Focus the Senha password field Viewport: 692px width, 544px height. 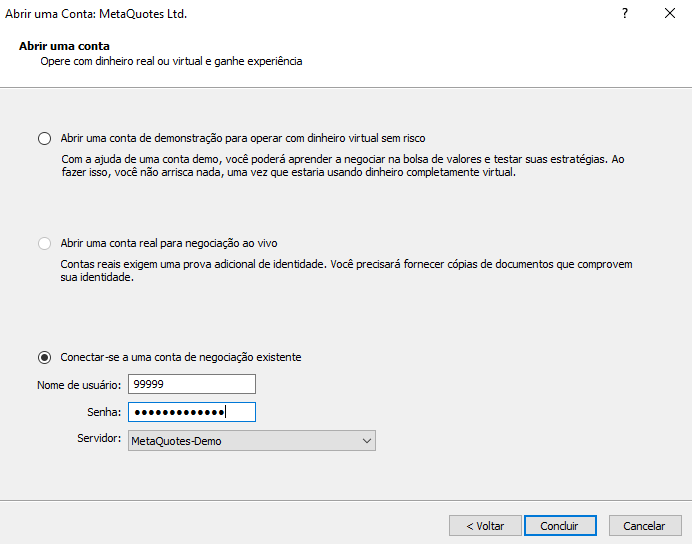(192, 412)
